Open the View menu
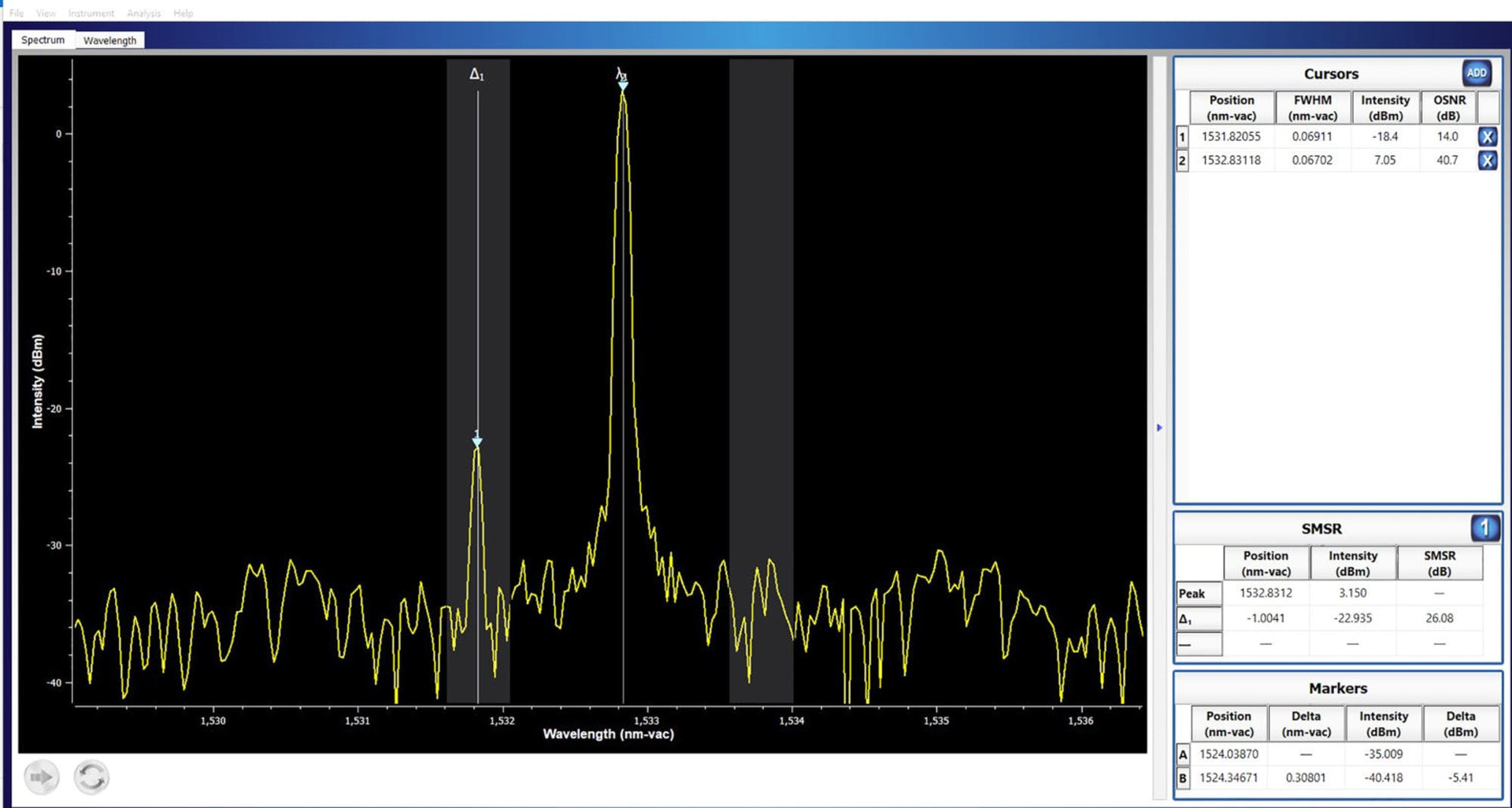The height and width of the screenshot is (808, 1512). click(46, 13)
